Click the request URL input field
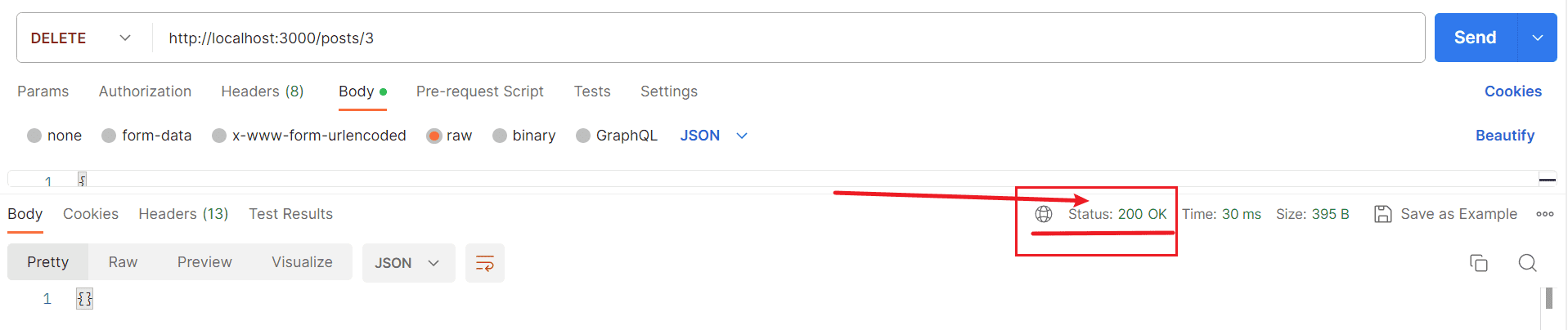This screenshot has width=1568, height=330. pos(736,38)
